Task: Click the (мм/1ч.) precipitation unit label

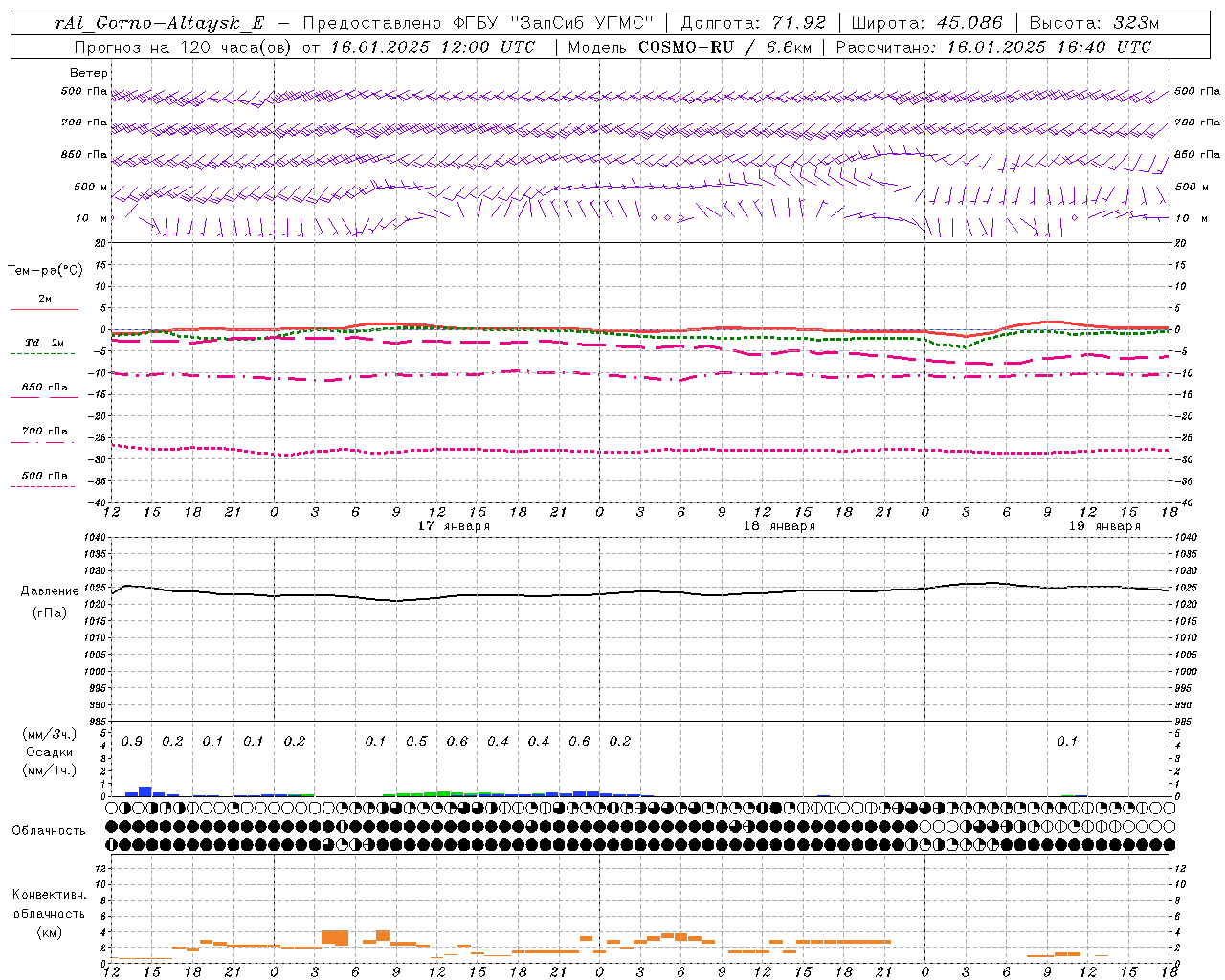Action: (x=50, y=771)
